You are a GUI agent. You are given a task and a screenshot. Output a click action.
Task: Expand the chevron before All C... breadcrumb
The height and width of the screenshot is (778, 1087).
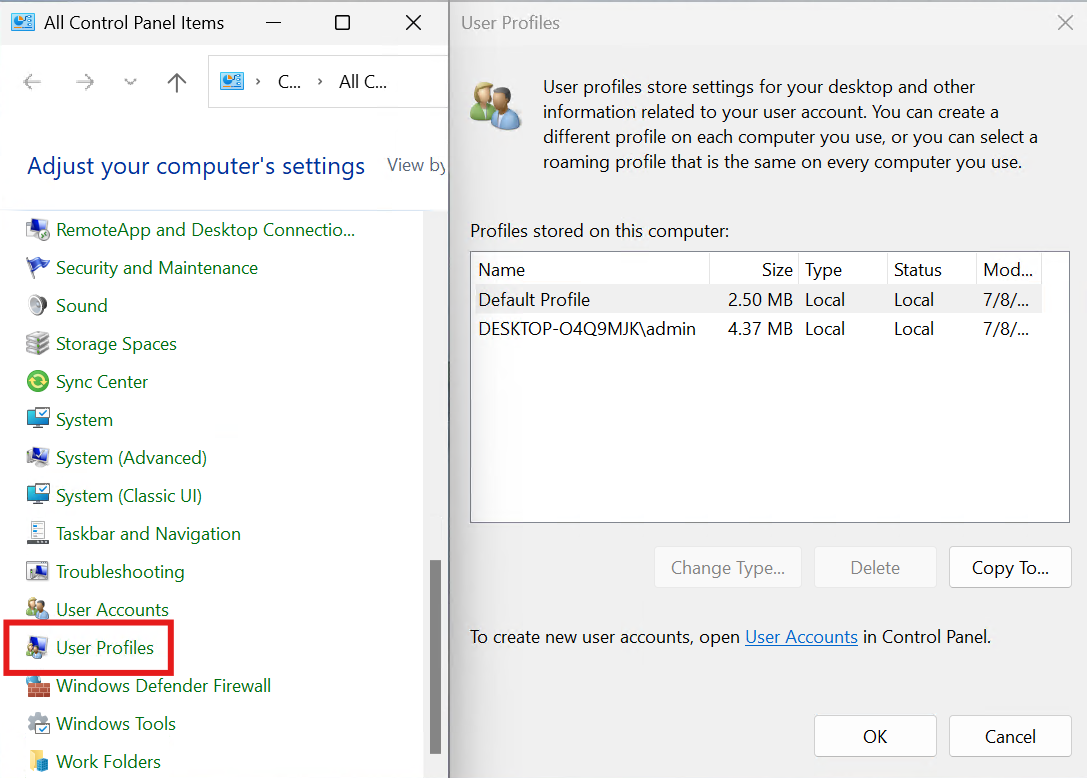320,82
